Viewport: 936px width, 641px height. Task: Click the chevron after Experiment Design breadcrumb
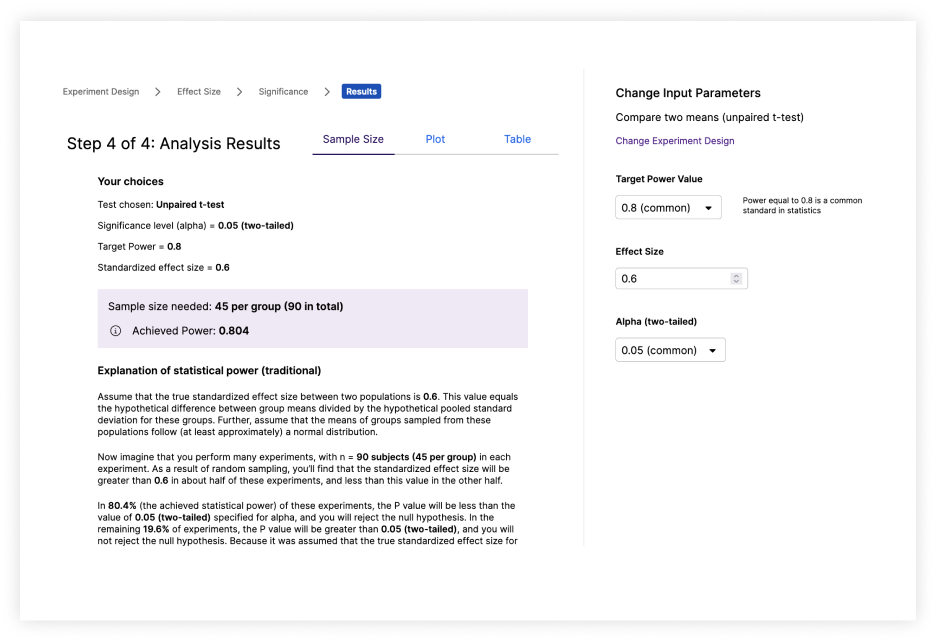coord(157,91)
